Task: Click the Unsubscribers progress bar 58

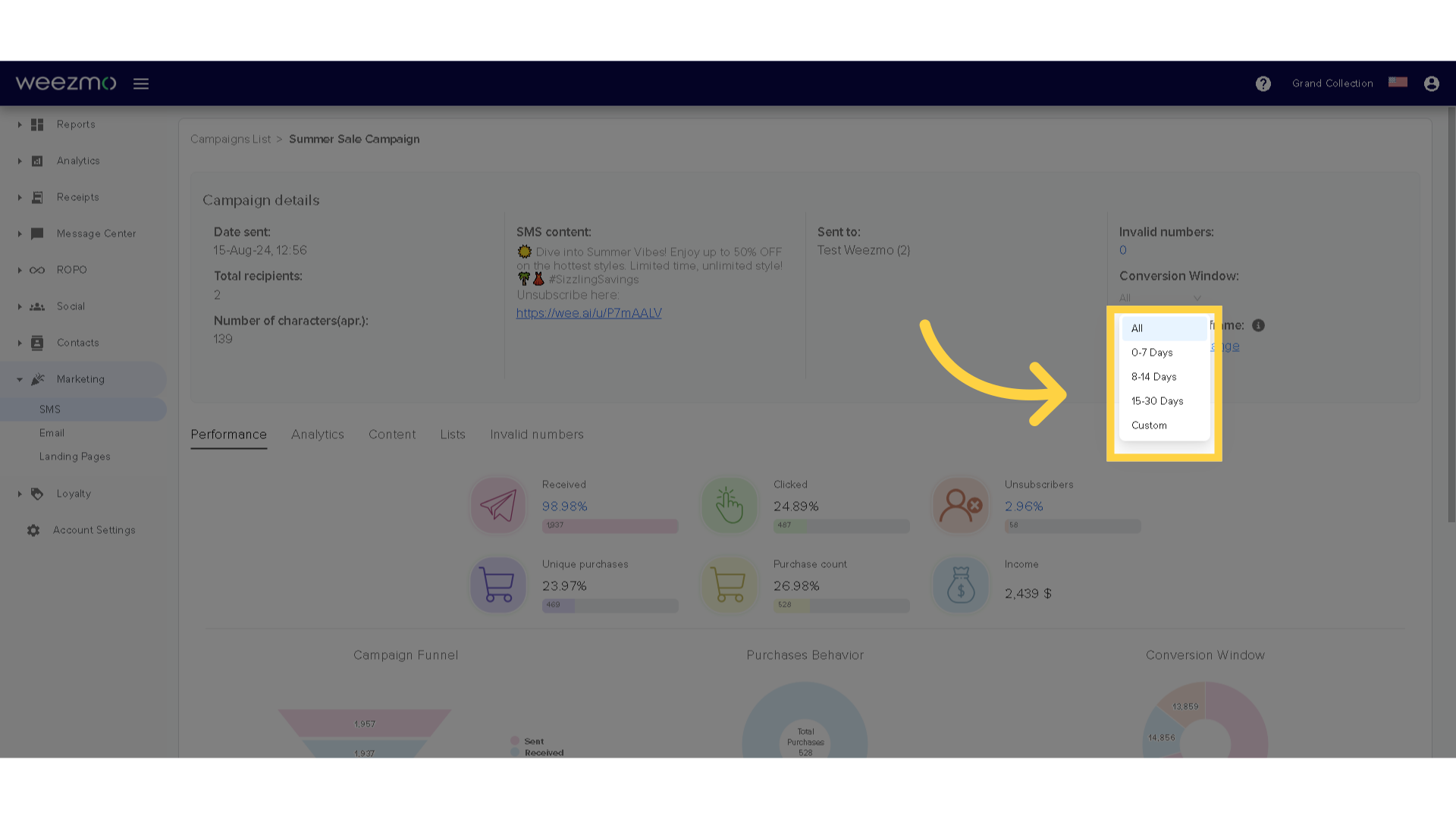Action: pyautogui.click(x=1072, y=526)
